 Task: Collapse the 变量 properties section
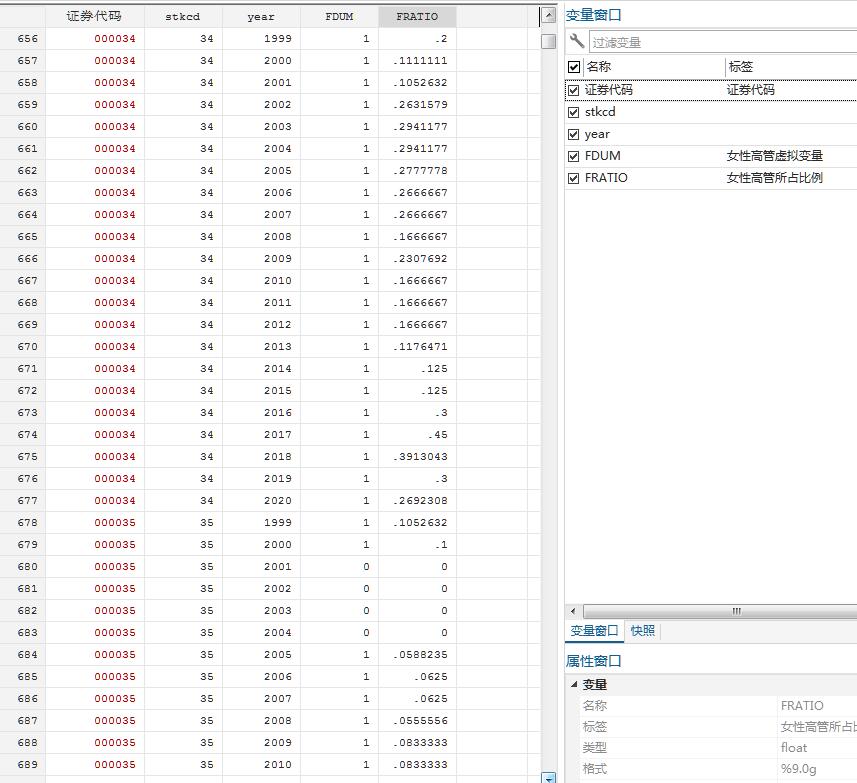pyautogui.click(x=574, y=685)
